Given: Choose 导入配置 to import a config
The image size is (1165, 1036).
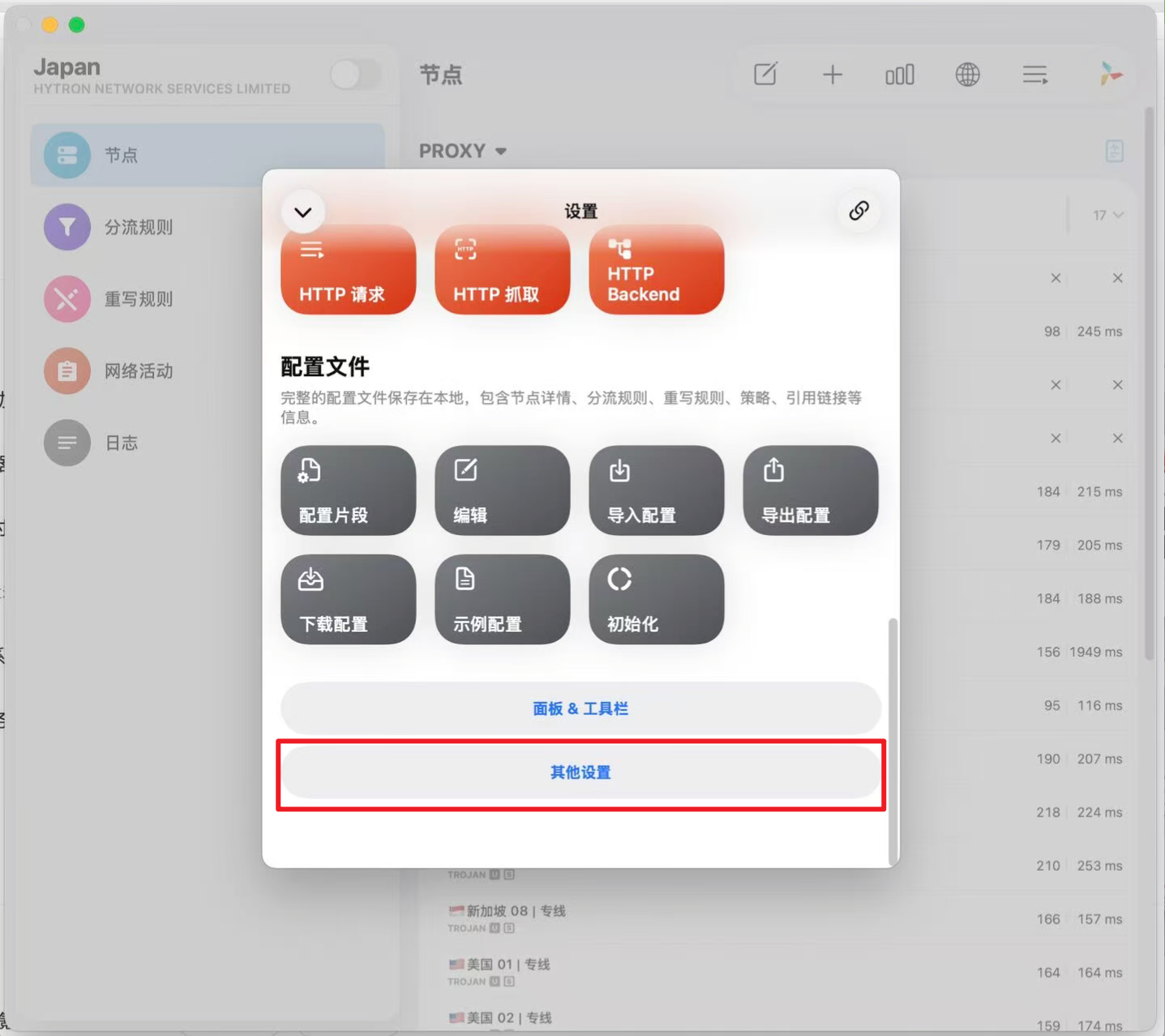Looking at the screenshot, I should click(x=656, y=490).
